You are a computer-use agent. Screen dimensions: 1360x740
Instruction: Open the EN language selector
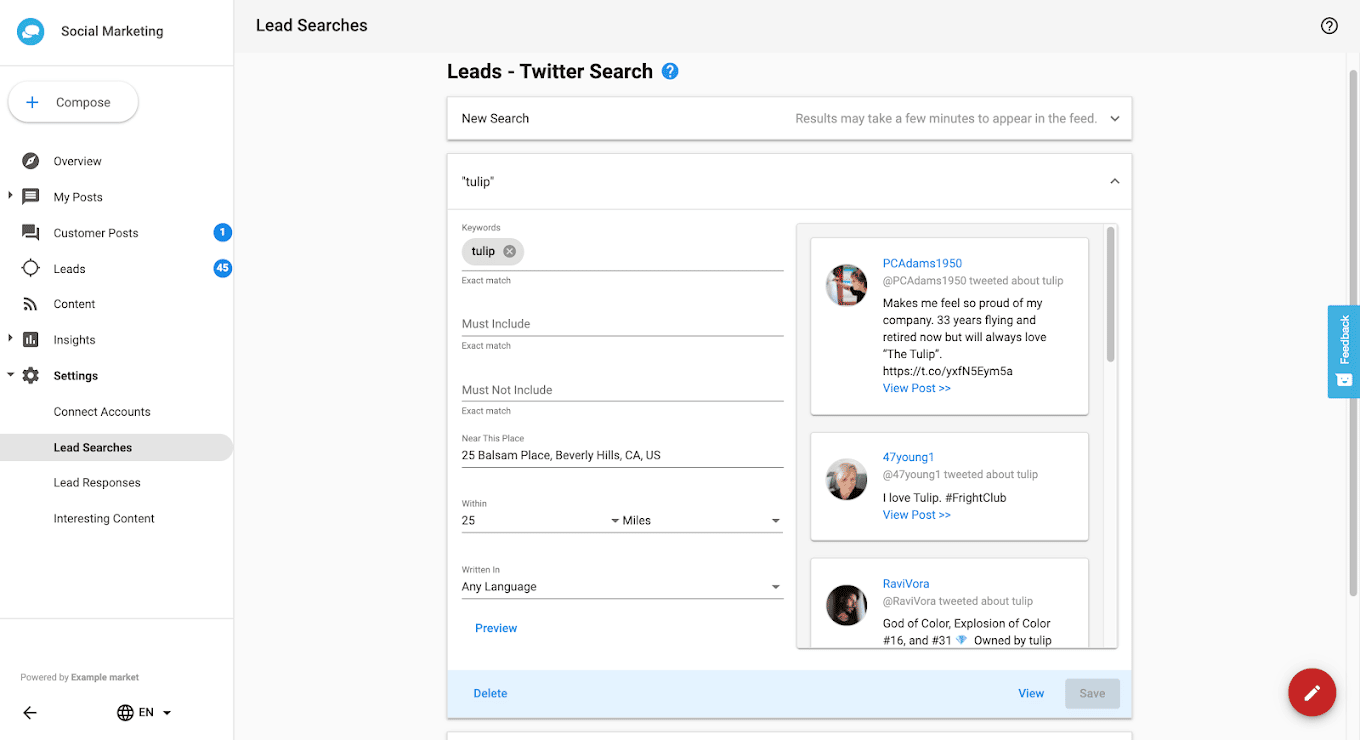point(145,713)
